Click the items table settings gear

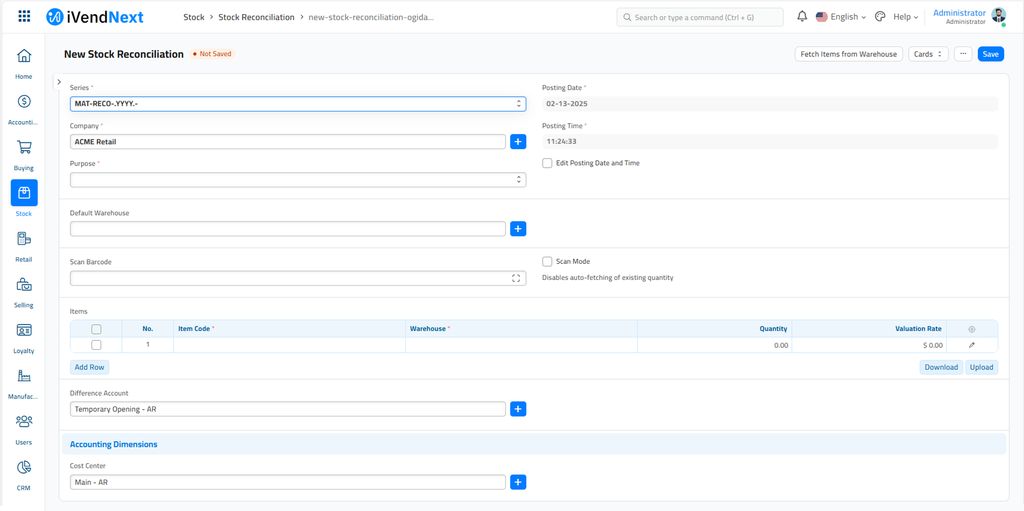coord(971,329)
